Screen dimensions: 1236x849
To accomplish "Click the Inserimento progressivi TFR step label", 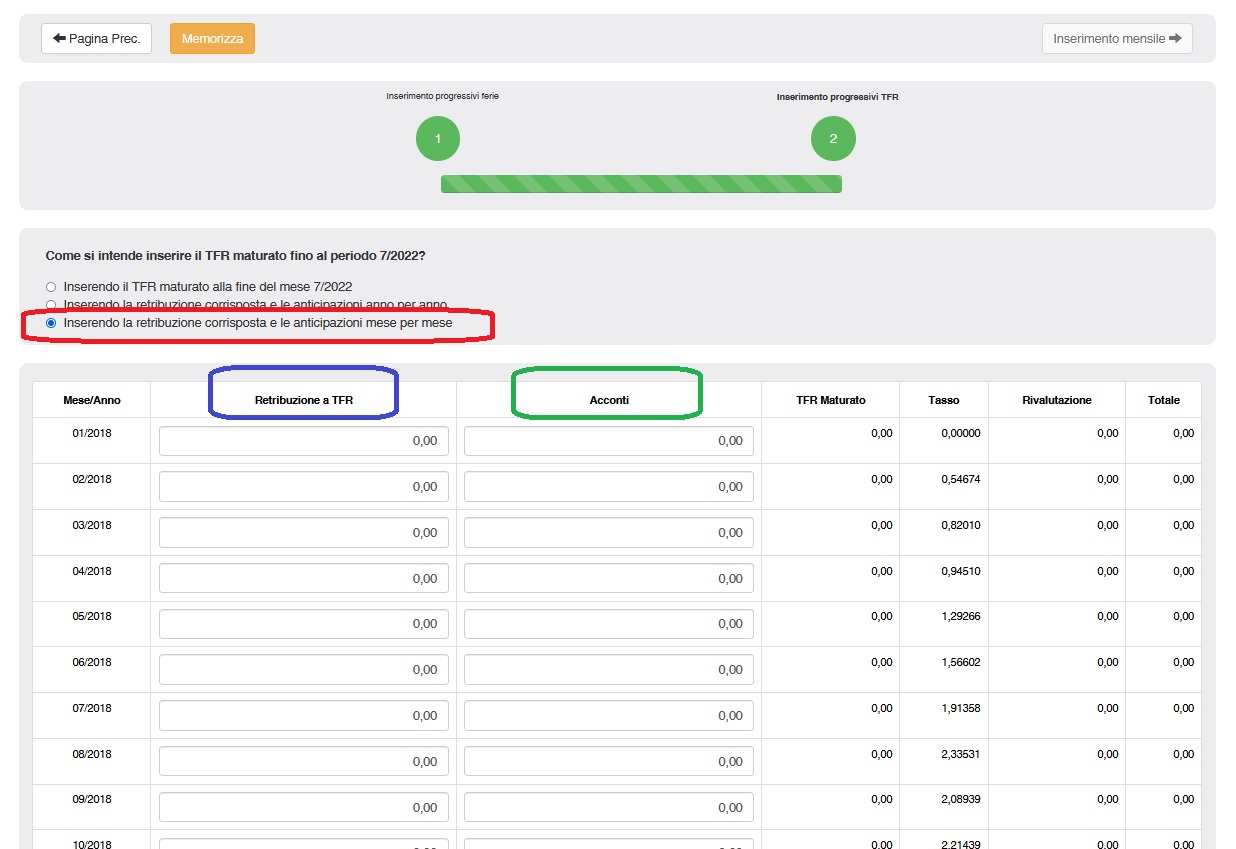I will pyautogui.click(x=838, y=97).
